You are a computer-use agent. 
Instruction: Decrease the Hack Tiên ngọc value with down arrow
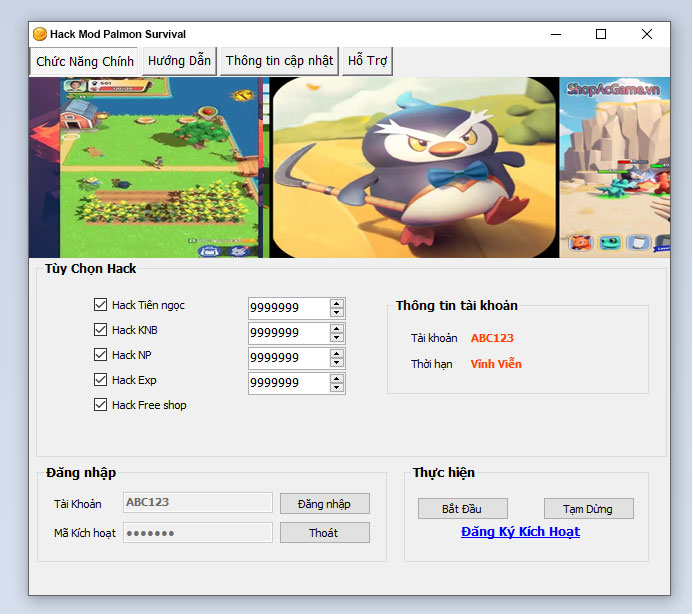tap(336, 312)
